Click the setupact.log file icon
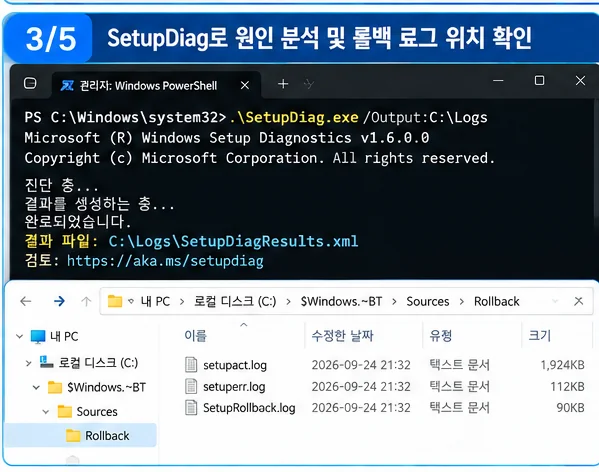 coord(191,365)
